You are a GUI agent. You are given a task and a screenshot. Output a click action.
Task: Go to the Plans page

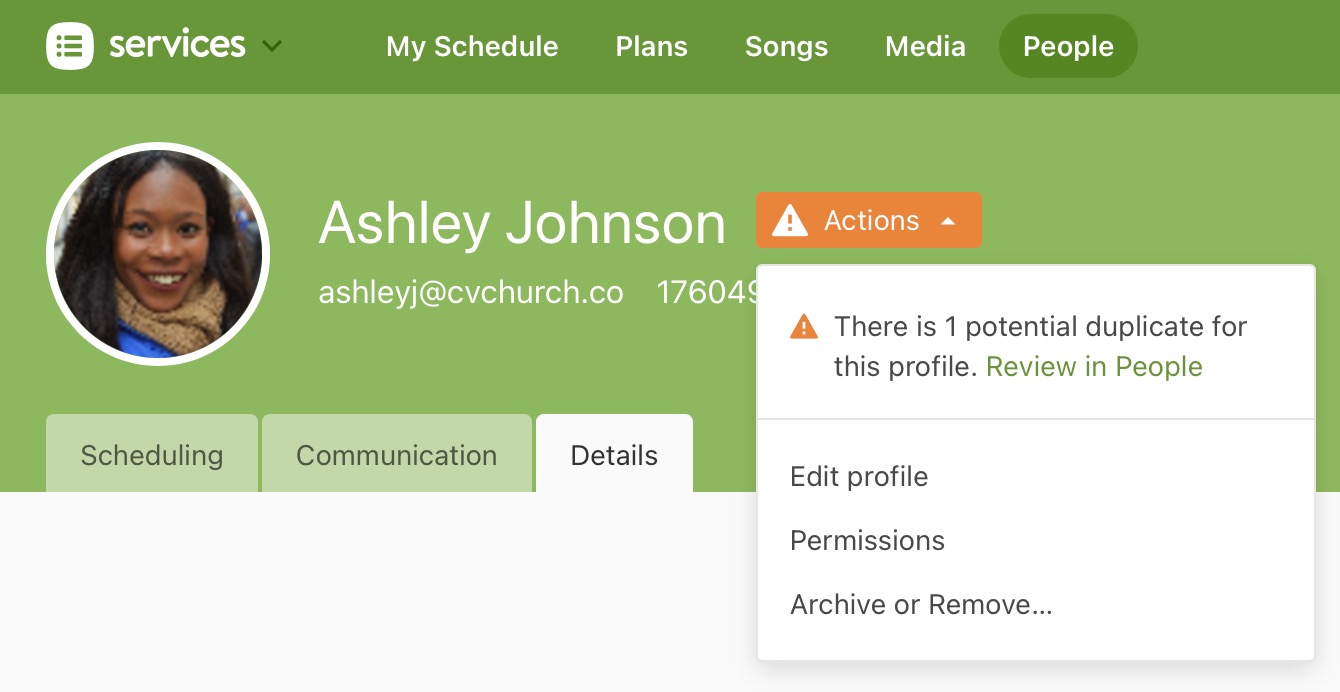click(x=651, y=47)
